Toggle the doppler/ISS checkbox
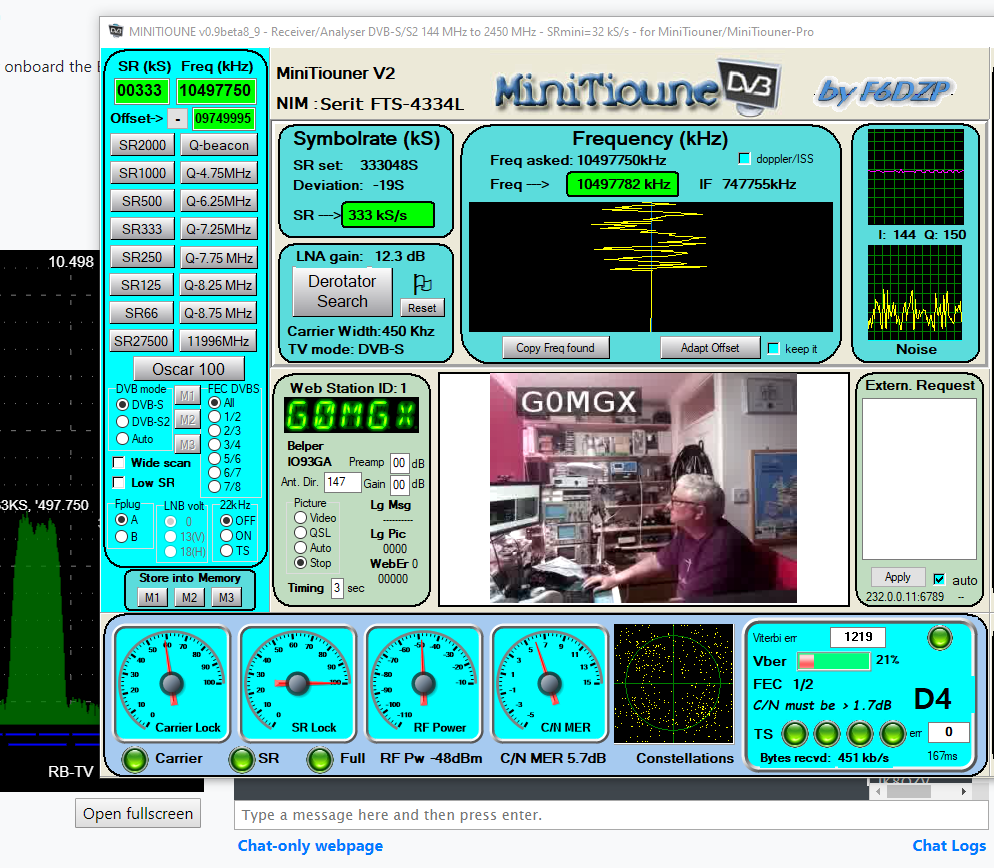Image resolution: width=994 pixels, height=868 pixels. point(745,159)
